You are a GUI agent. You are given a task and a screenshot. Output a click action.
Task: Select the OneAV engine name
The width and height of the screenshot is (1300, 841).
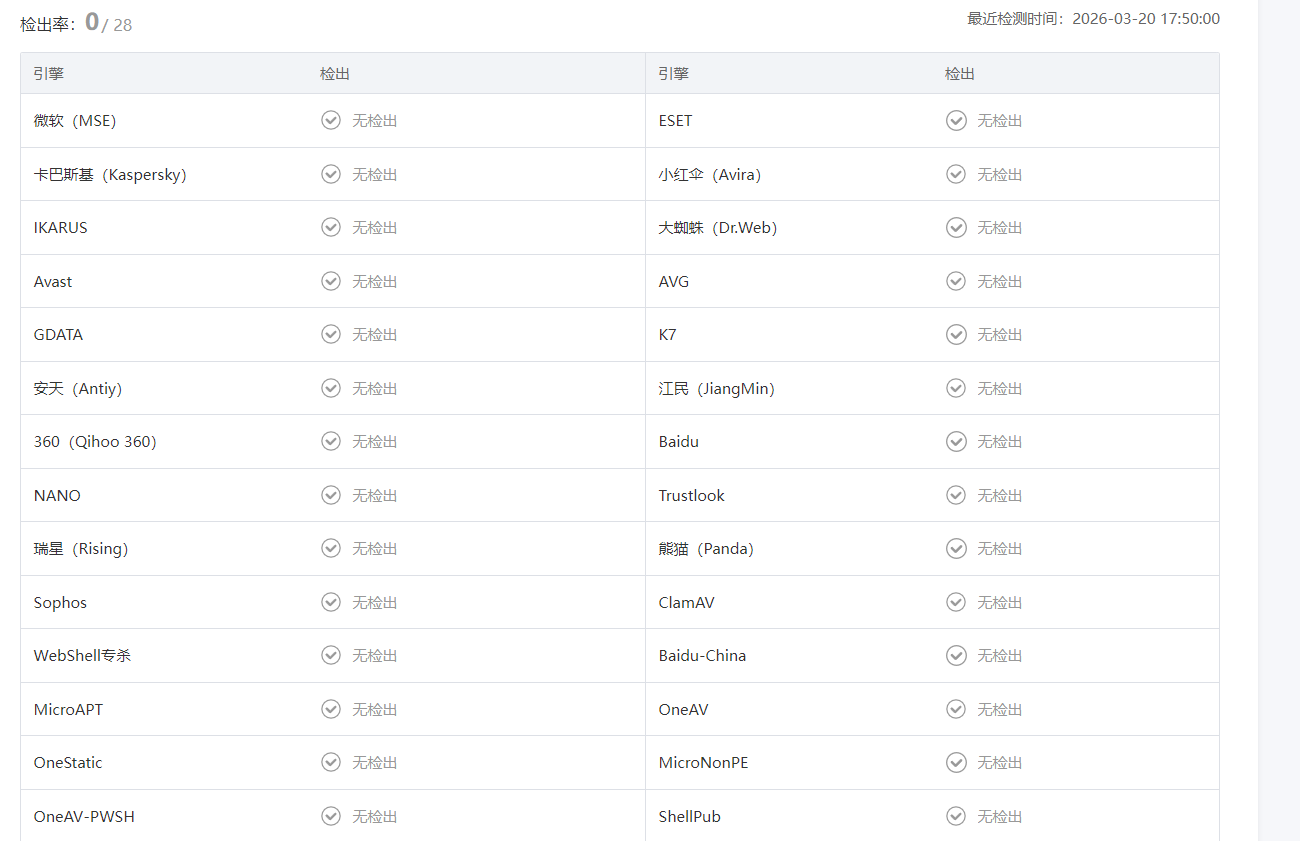[x=683, y=709]
